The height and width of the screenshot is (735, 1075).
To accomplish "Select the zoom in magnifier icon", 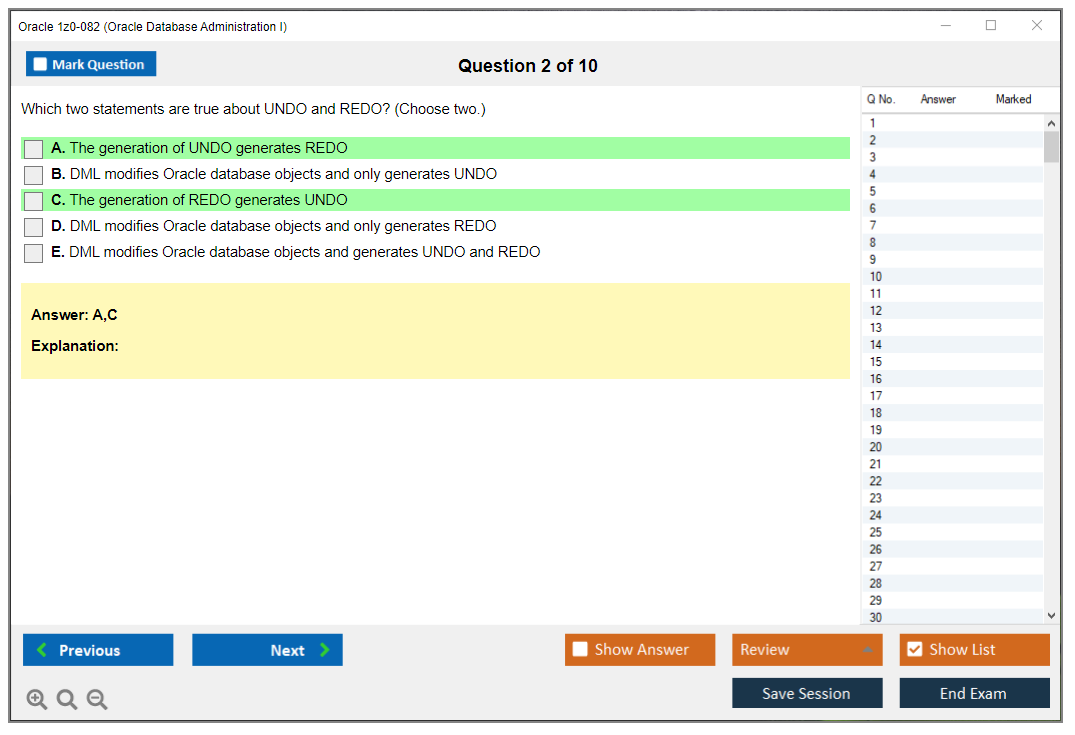I will pyautogui.click(x=36, y=699).
